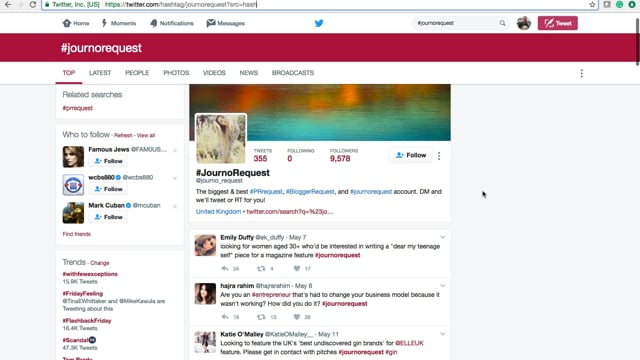Click #BloggerRequest hashtag in bio
This screenshot has width=640, height=360.
coord(310,192)
